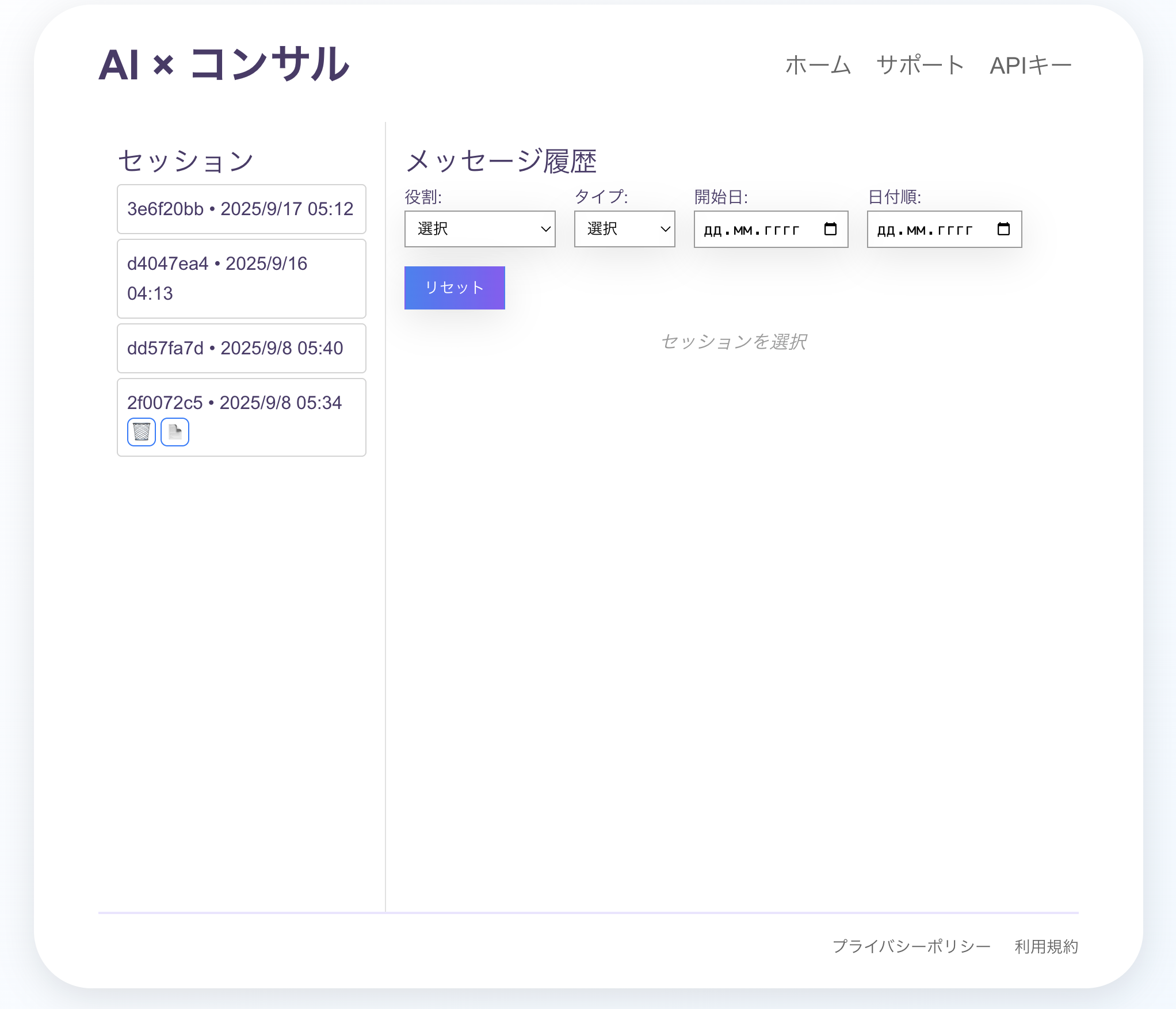Open the サポート page
The width and height of the screenshot is (1176, 1009).
click(919, 65)
